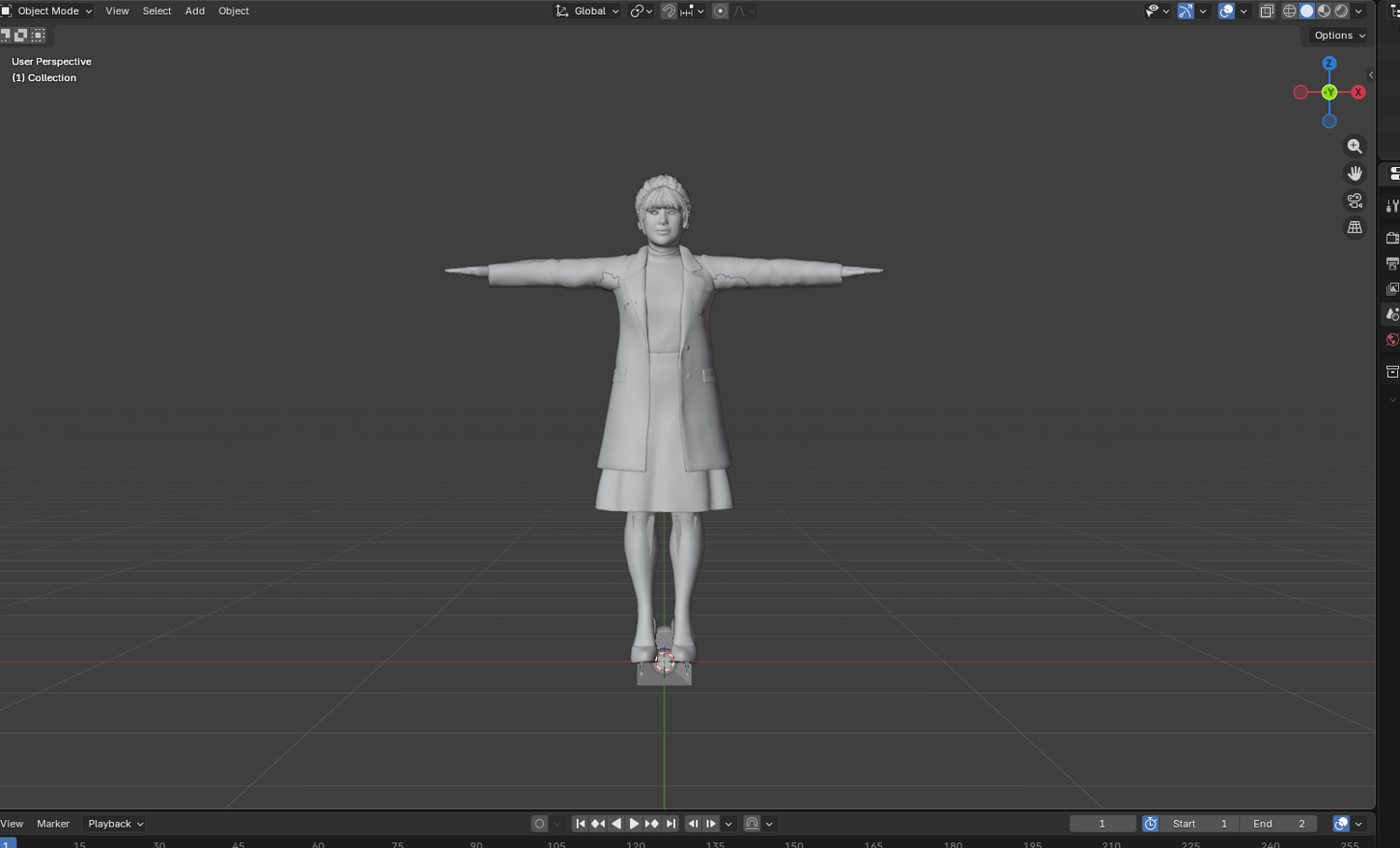Step forward one frame
This screenshot has width=1400, height=848.
[x=710, y=824]
